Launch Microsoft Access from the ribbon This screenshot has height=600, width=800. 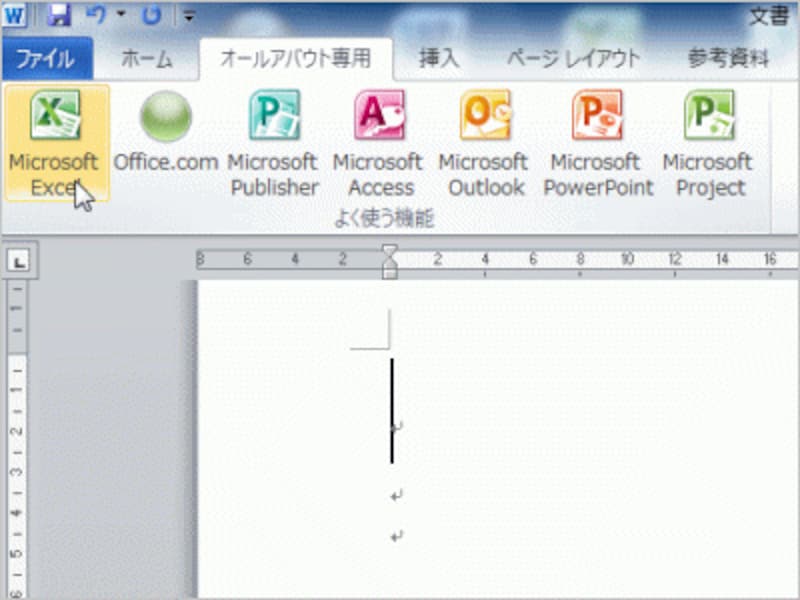380,143
